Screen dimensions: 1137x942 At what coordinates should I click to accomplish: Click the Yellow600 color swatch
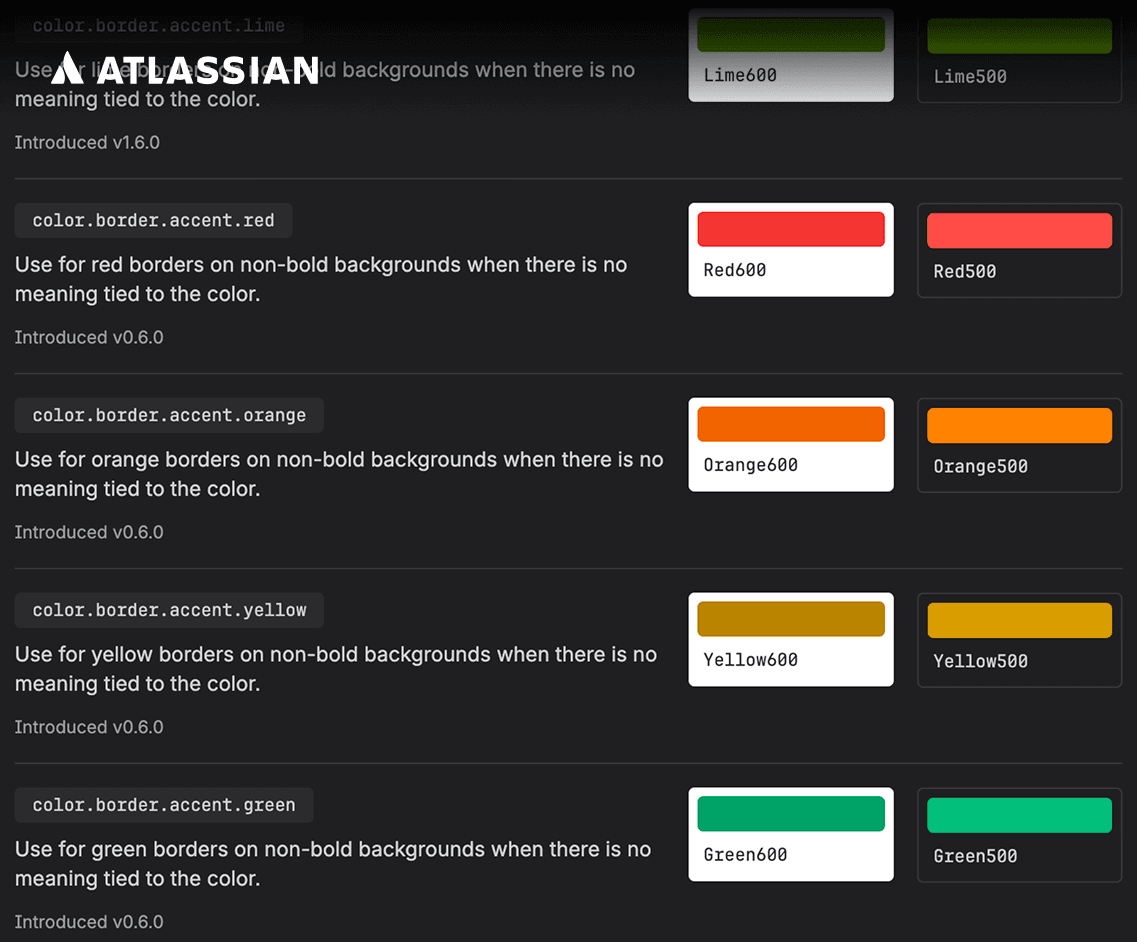790,619
